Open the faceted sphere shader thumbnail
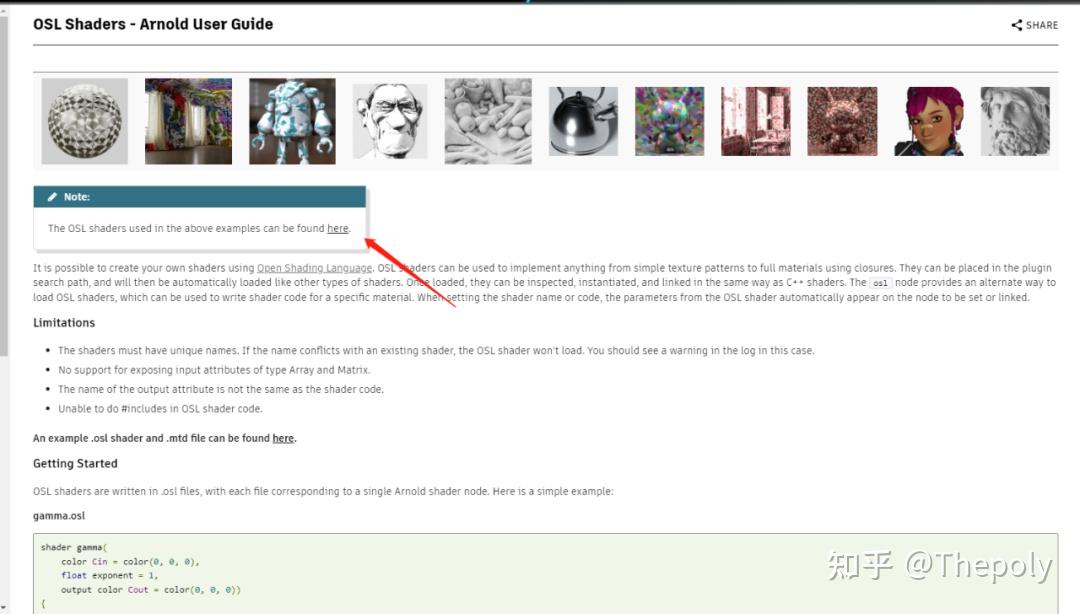 pyautogui.click(x=85, y=121)
